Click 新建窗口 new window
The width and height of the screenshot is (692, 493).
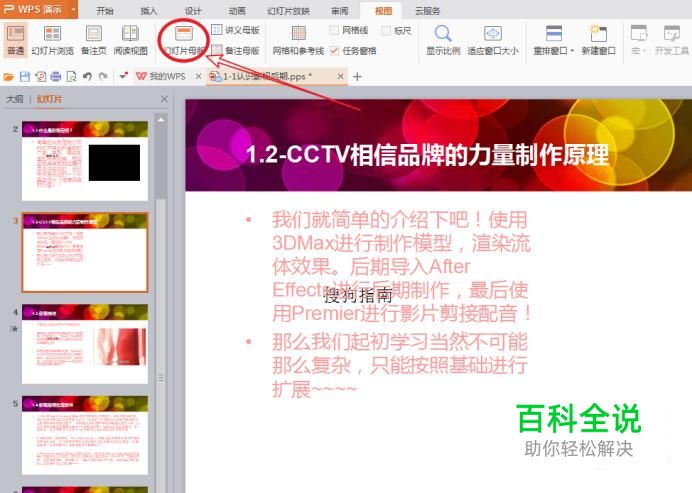point(598,40)
